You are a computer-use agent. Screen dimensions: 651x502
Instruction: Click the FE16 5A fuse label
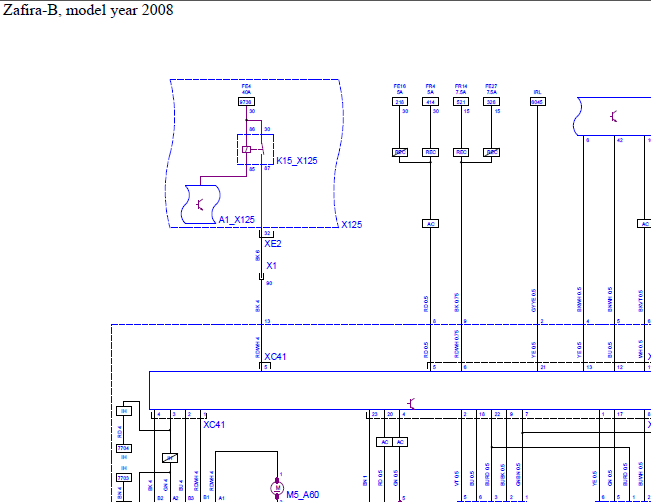click(400, 89)
